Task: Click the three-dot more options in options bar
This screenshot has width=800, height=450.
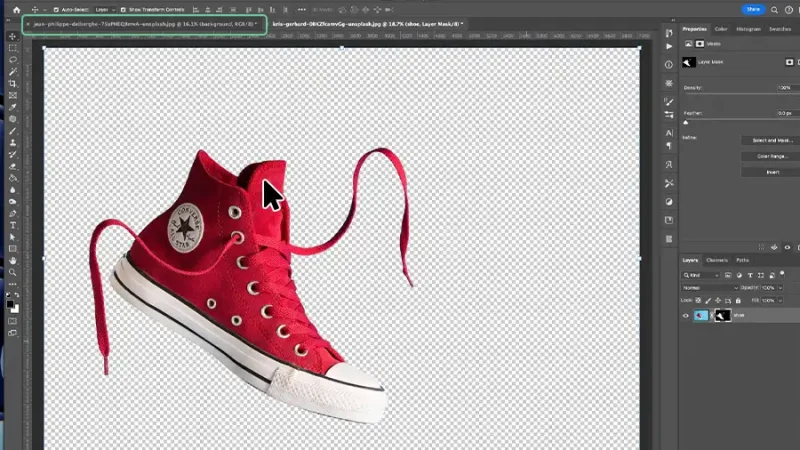Action: [302, 10]
